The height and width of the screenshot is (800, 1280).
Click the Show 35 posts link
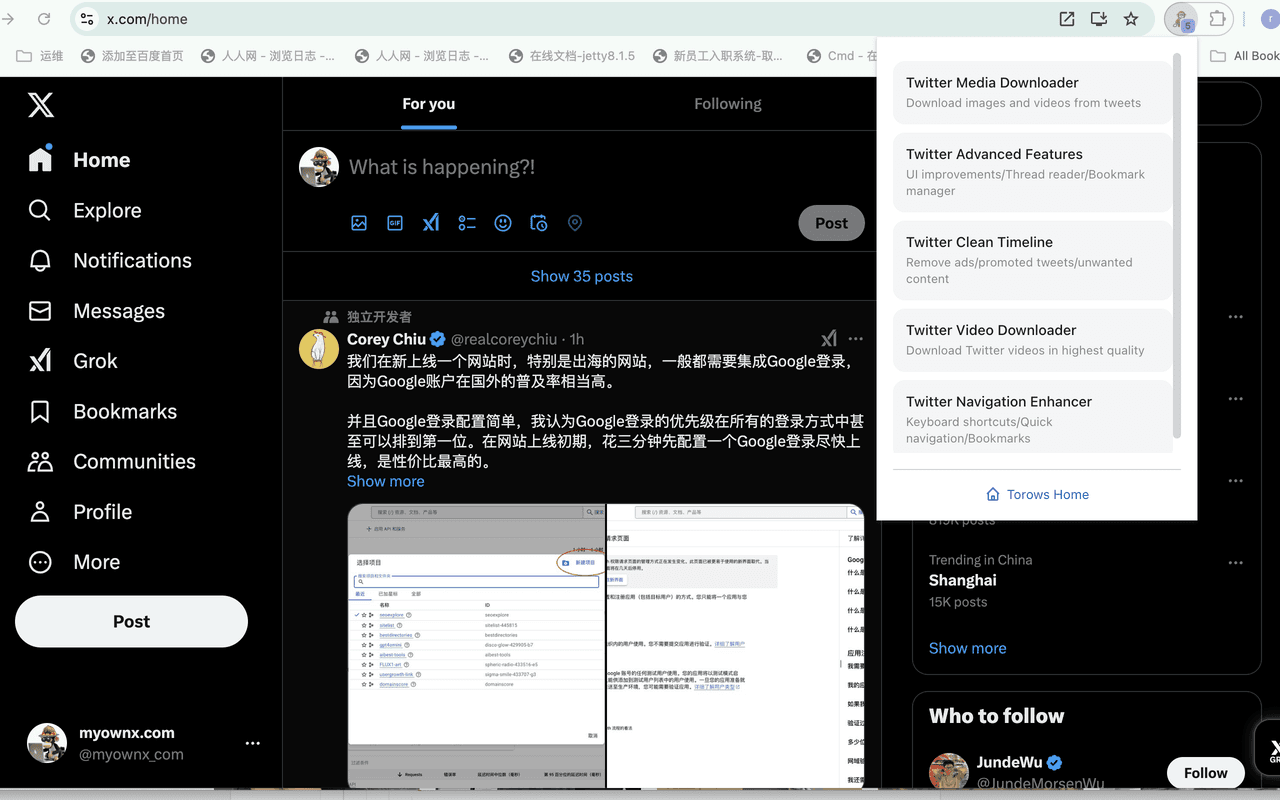[581, 276]
